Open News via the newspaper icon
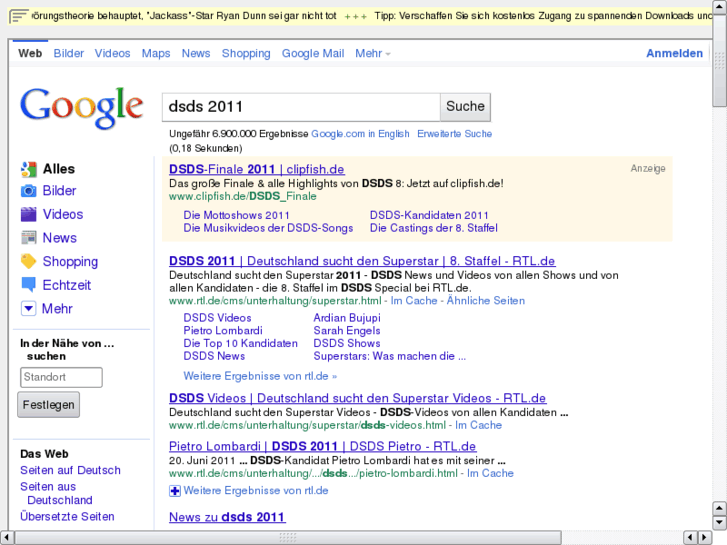Screen dimensions: 727x545 28,238
